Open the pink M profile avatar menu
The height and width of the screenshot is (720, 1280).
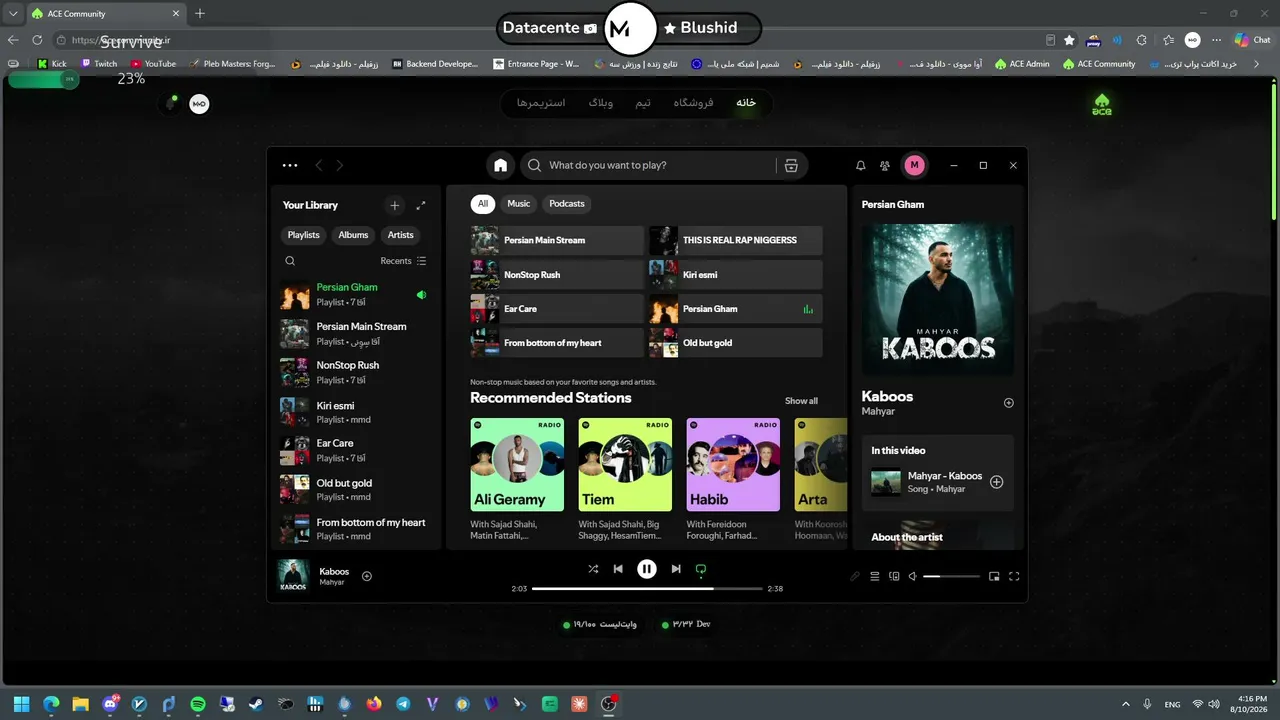click(x=914, y=166)
